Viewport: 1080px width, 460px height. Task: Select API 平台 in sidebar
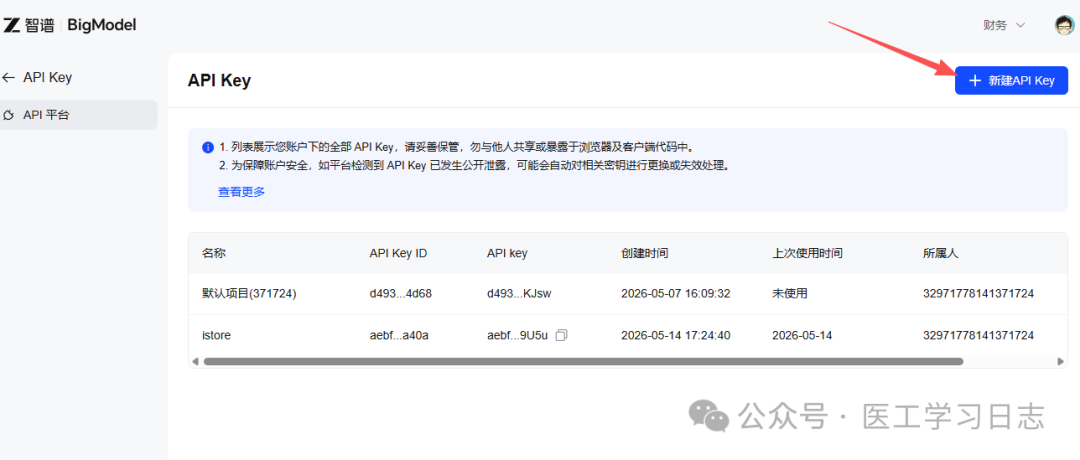(79, 115)
